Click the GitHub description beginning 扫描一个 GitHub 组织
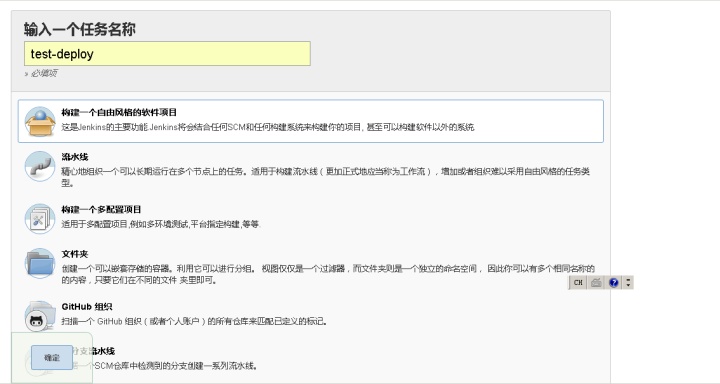 pos(195,322)
